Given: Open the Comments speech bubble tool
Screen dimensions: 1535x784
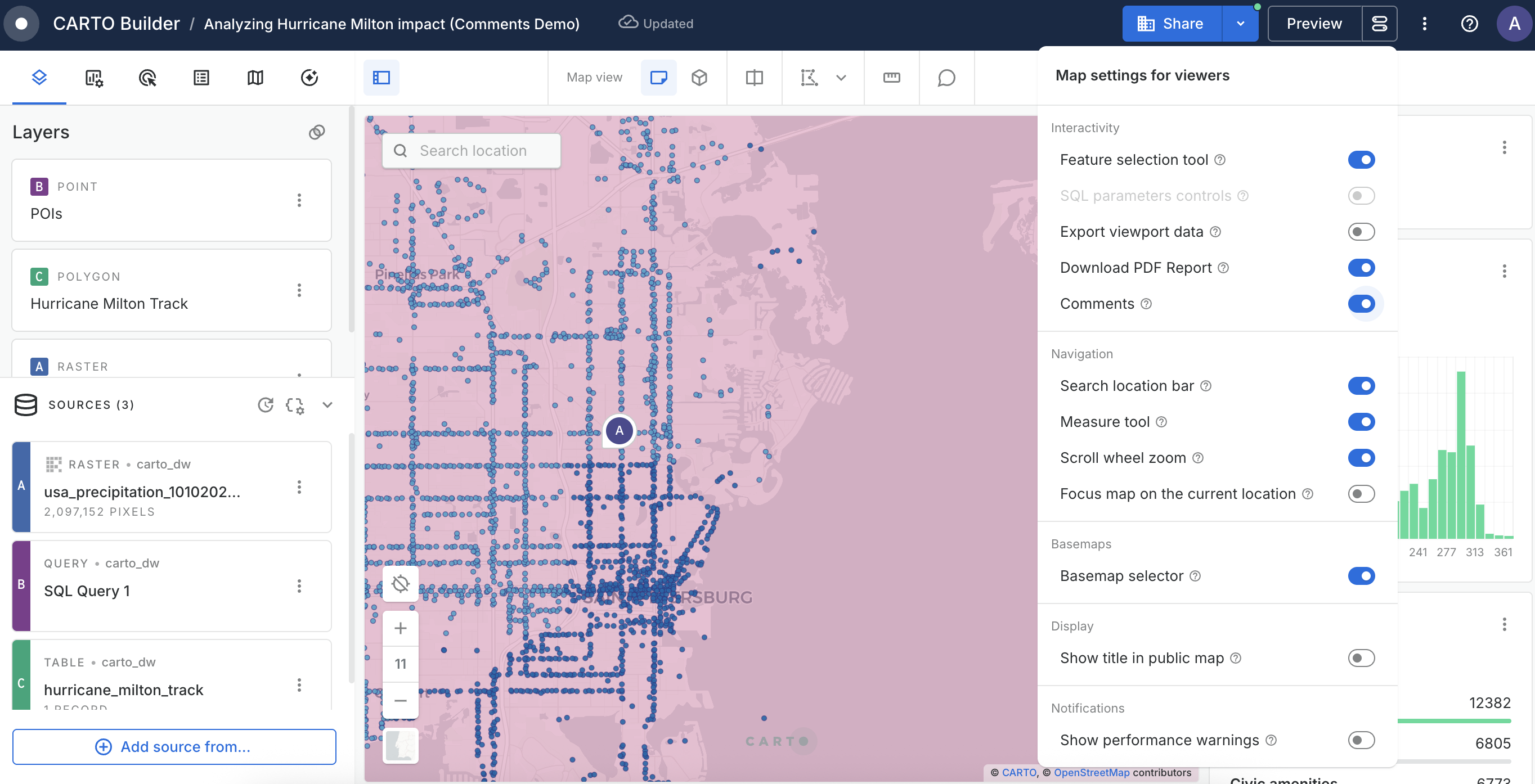Looking at the screenshot, I should pos(946,78).
